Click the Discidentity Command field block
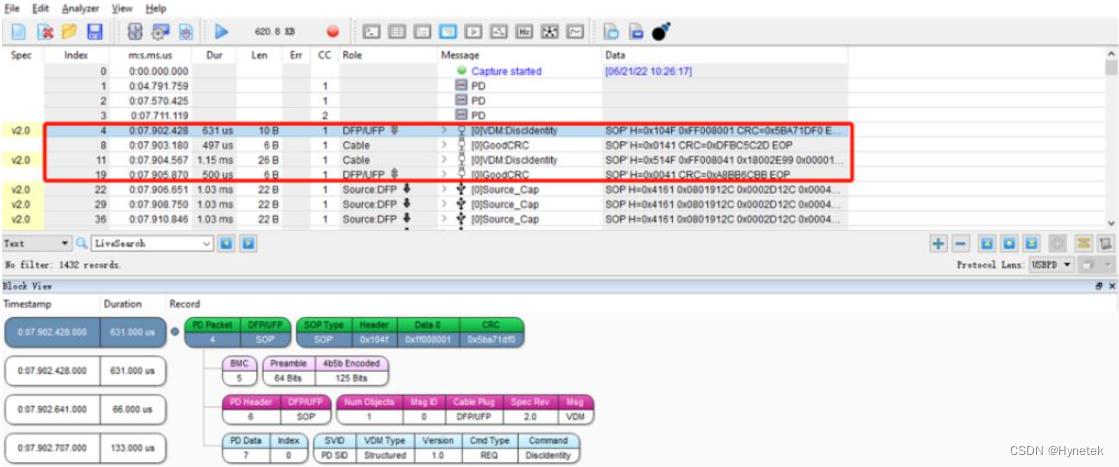Image resolution: width=1119 pixels, height=467 pixels. (x=549, y=455)
